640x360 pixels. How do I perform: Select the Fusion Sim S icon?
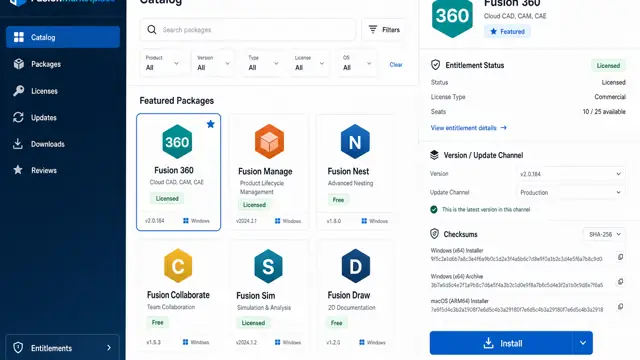tap(268, 266)
